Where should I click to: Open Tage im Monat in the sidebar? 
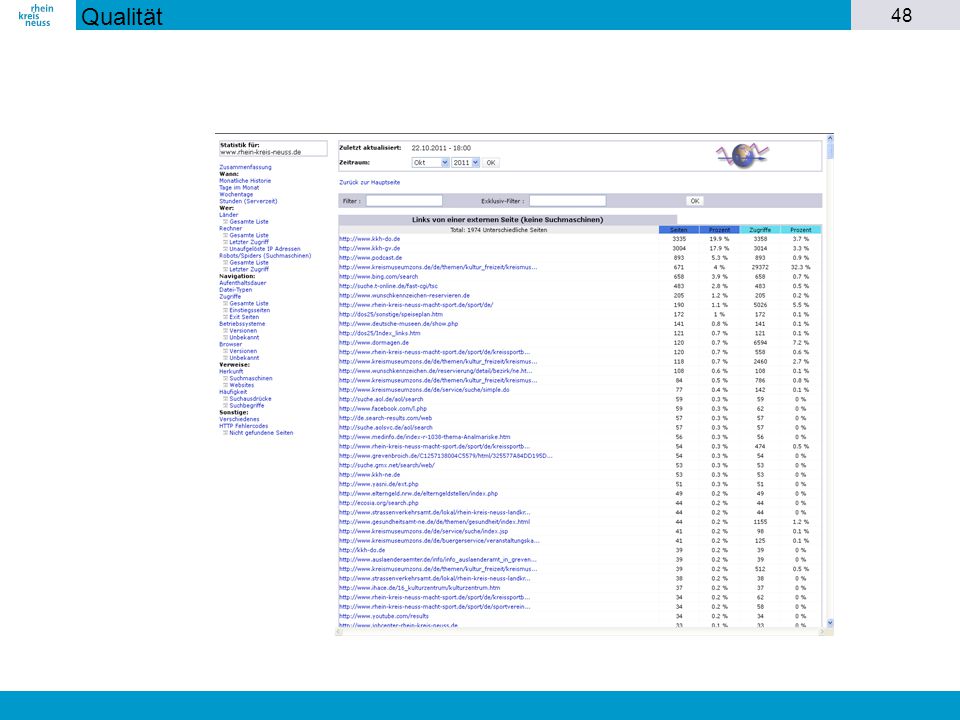point(239,187)
